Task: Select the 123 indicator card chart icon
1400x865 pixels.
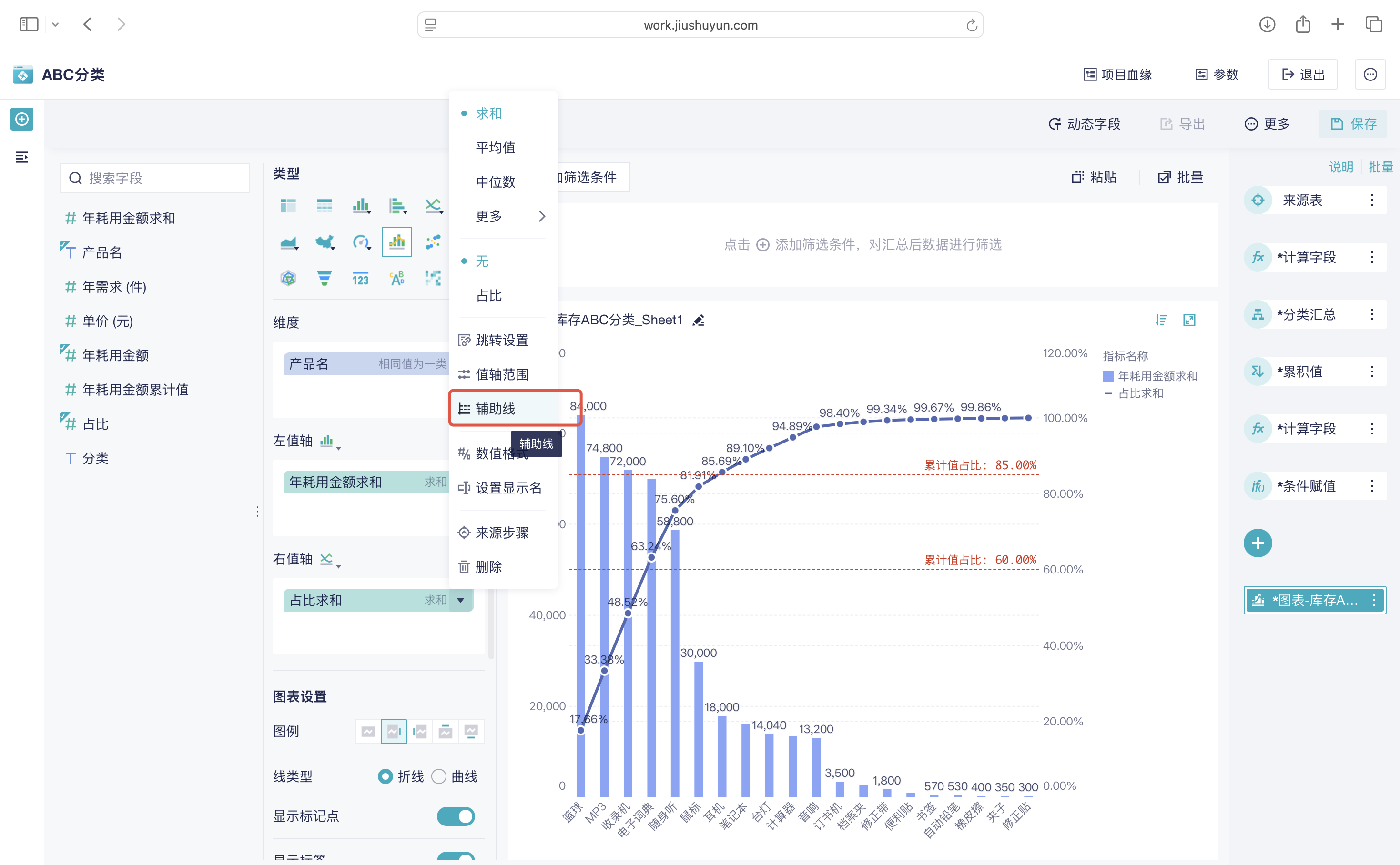Action: point(360,279)
